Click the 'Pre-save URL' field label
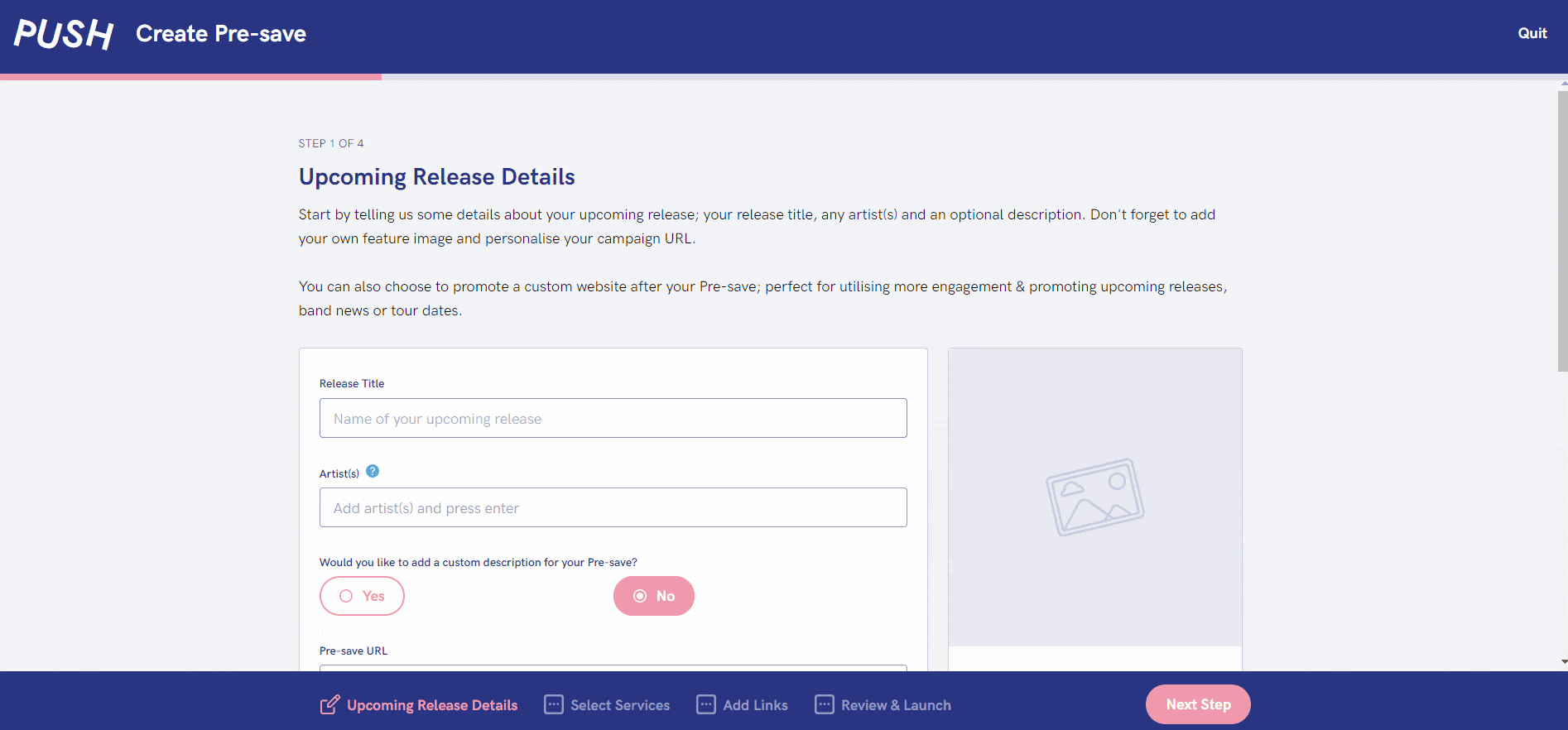This screenshot has height=730, width=1568. click(x=354, y=651)
